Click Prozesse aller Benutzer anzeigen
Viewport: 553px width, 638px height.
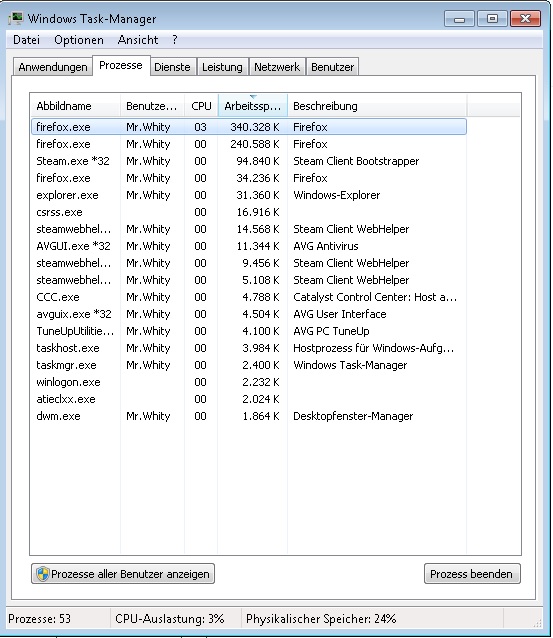pos(123,574)
